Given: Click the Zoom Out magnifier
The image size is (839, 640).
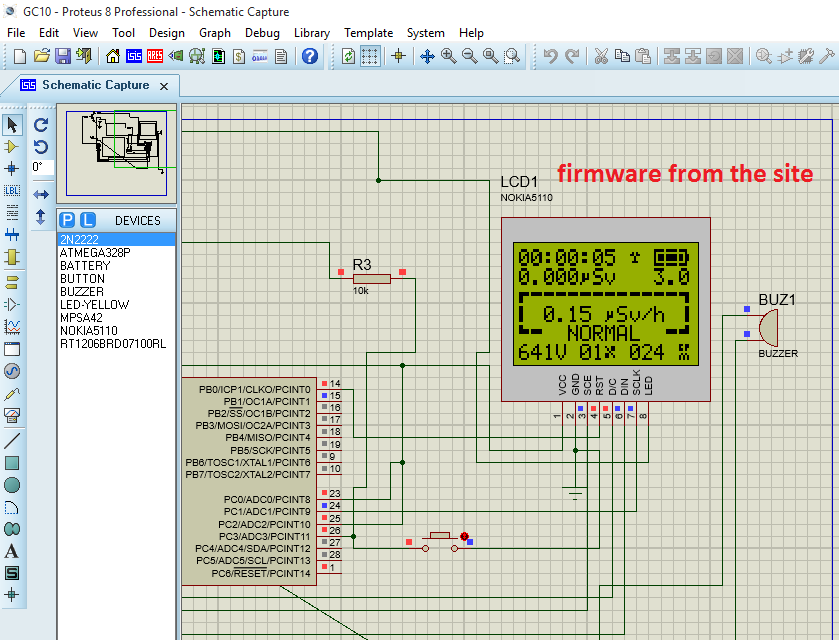Looking at the screenshot, I should tap(469, 56).
